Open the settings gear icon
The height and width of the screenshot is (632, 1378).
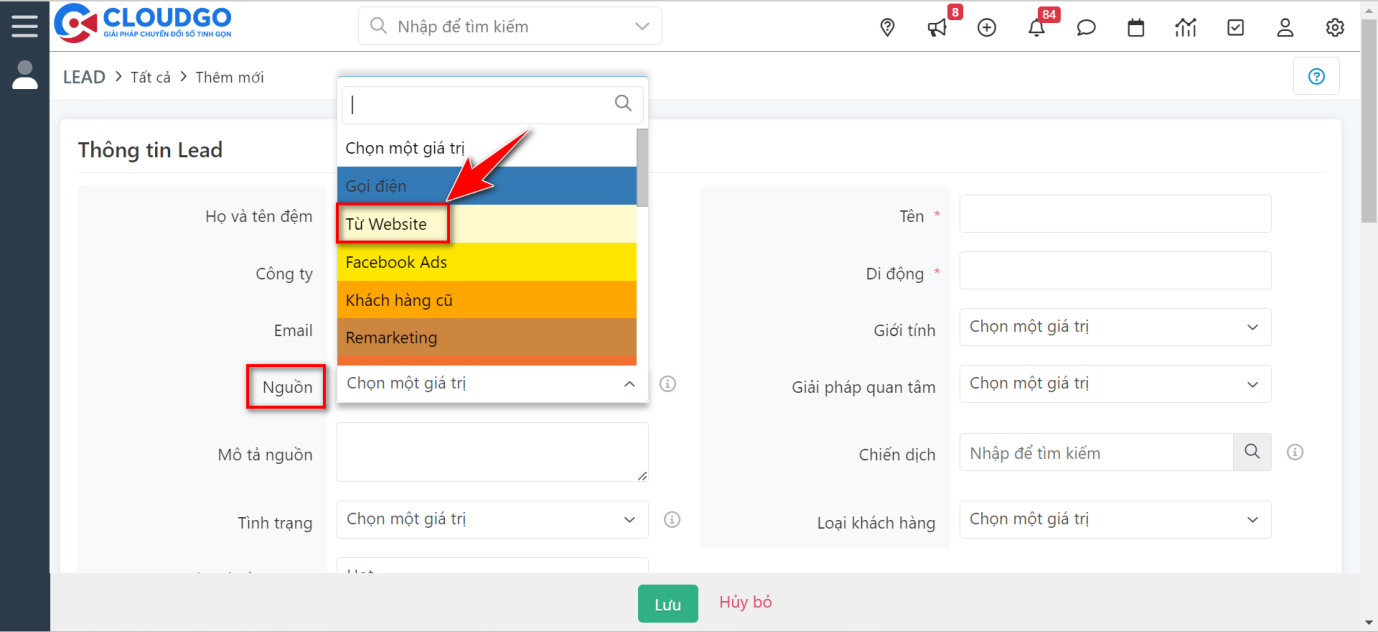click(x=1335, y=28)
